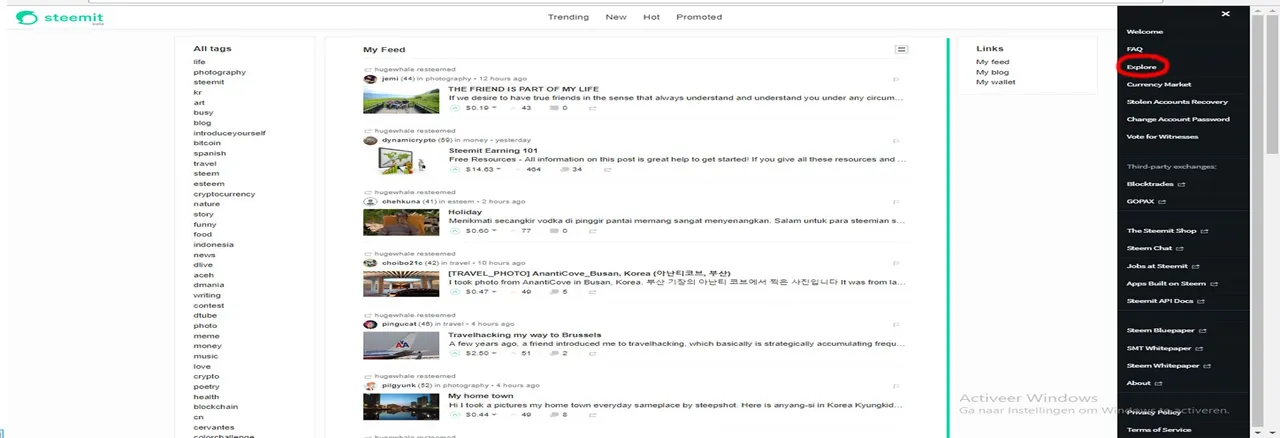
Task: Click pilgyunk's avatar icon
Action: pyautogui.click(x=370, y=385)
